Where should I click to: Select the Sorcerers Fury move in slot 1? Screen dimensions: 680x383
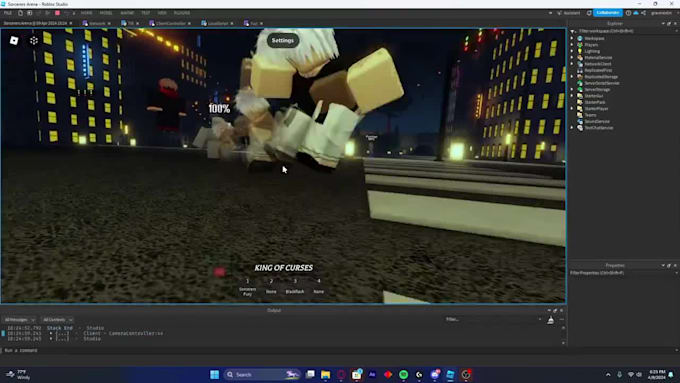(248, 287)
